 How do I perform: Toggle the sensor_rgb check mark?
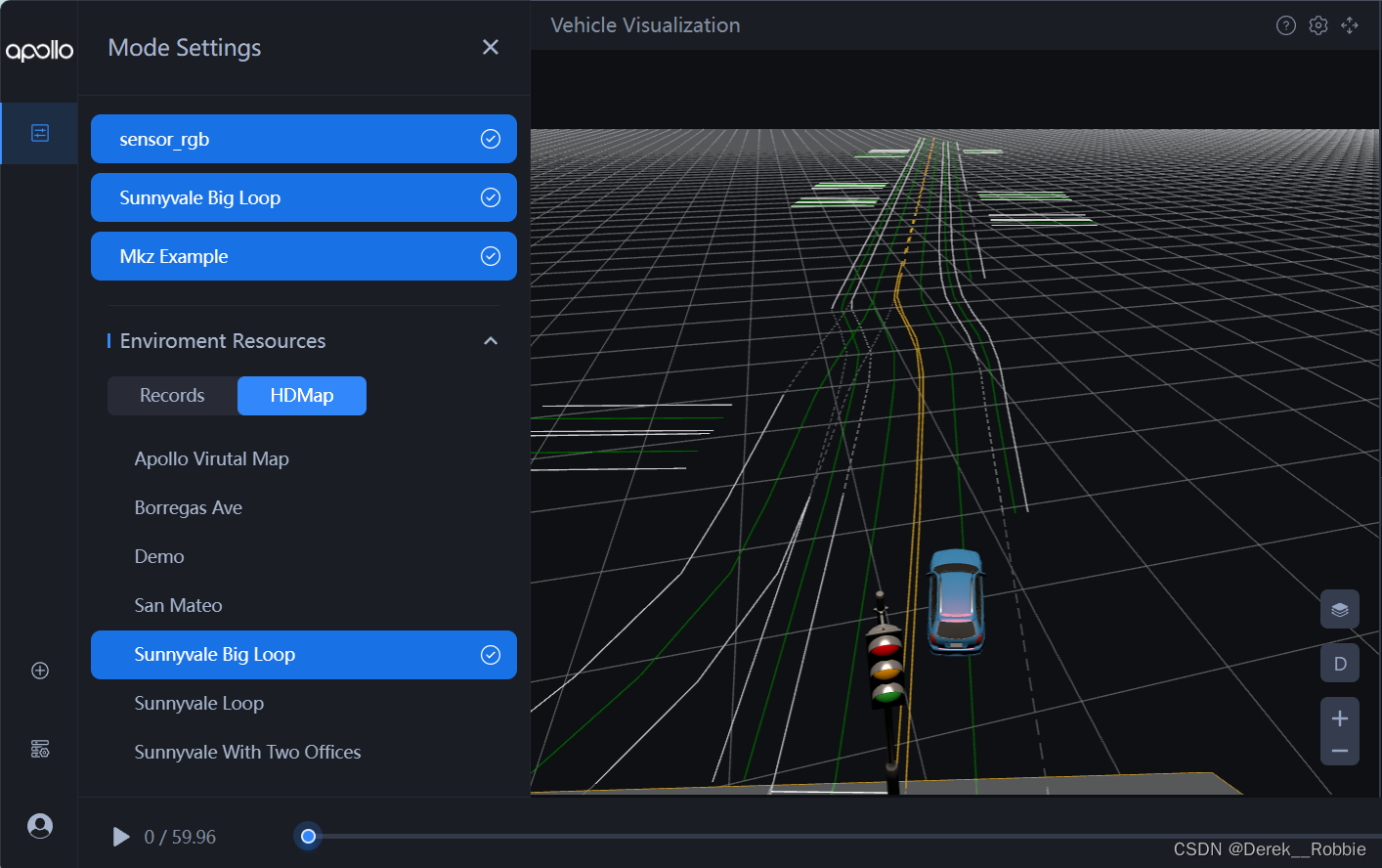[x=491, y=139]
